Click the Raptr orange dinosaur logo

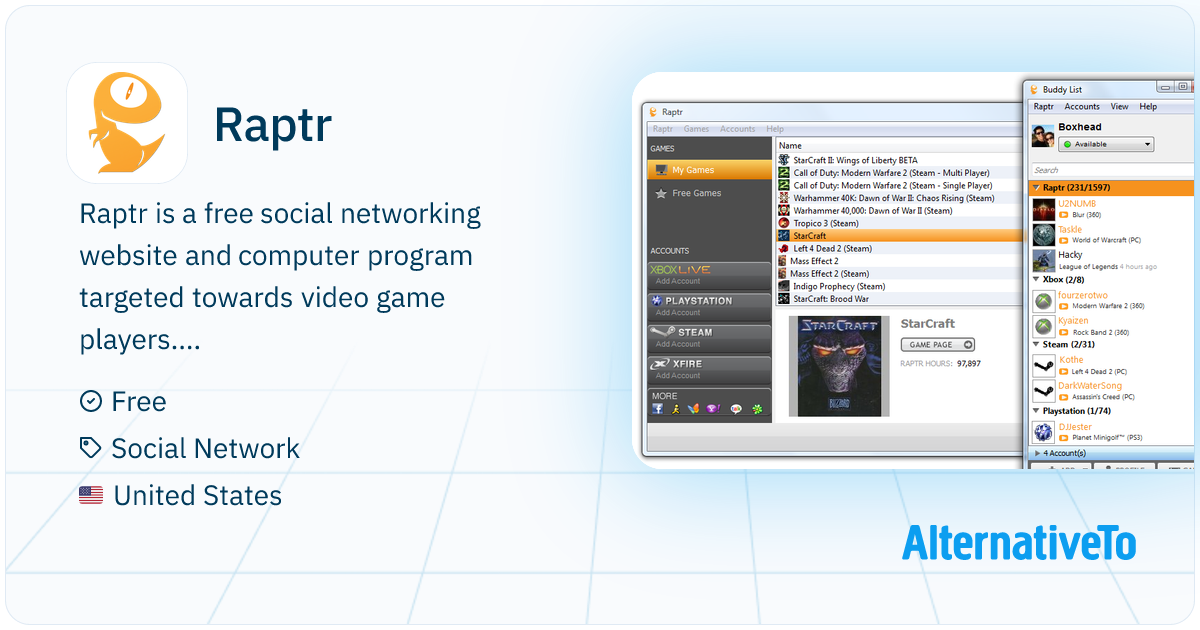pyautogui.click(x=127, y=123)
